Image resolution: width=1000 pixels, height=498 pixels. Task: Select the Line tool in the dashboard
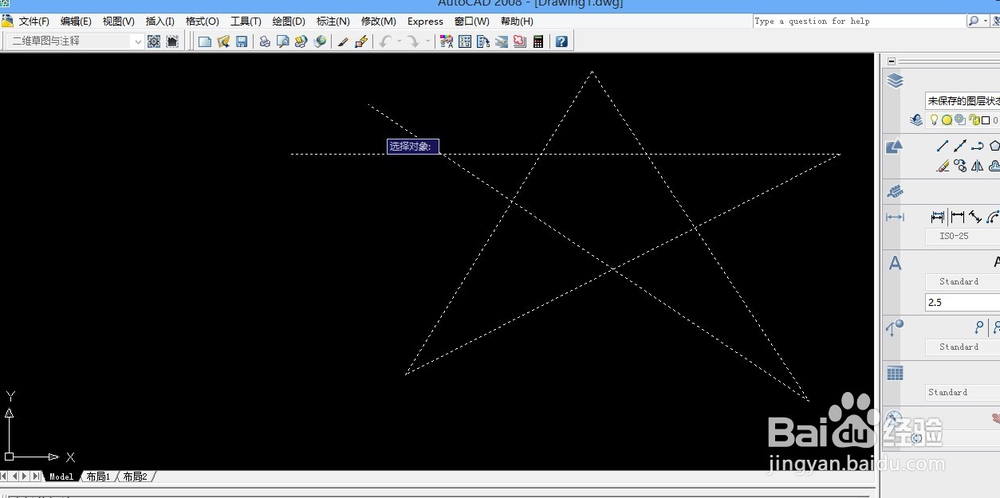pos(942,146)
